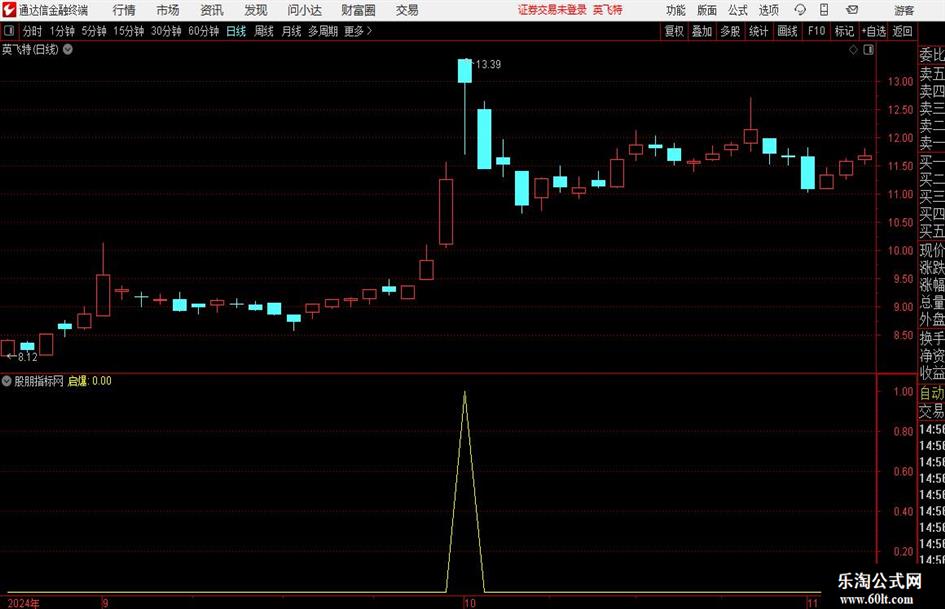Click the 自动 label in right panel
The width and height of the screenshot is (945, 609).
(932, 393)
